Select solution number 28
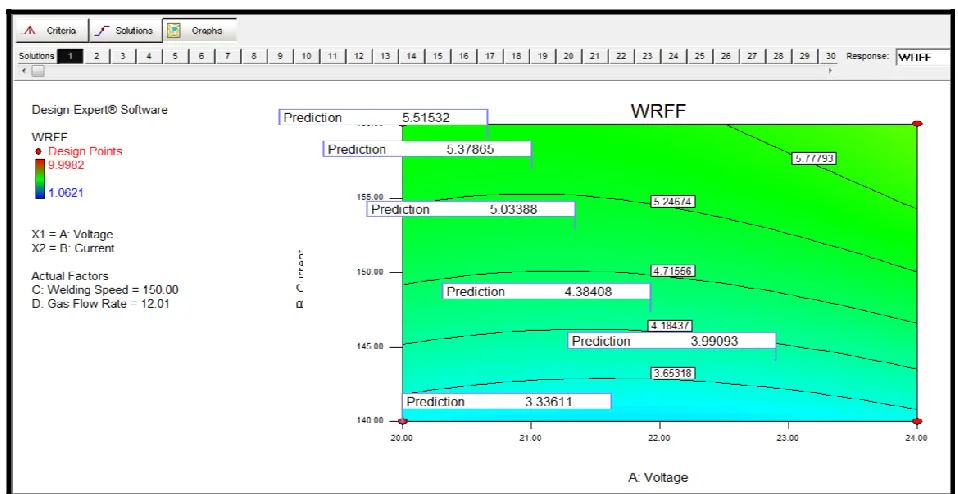958x494 pixels. coord(778,56)
